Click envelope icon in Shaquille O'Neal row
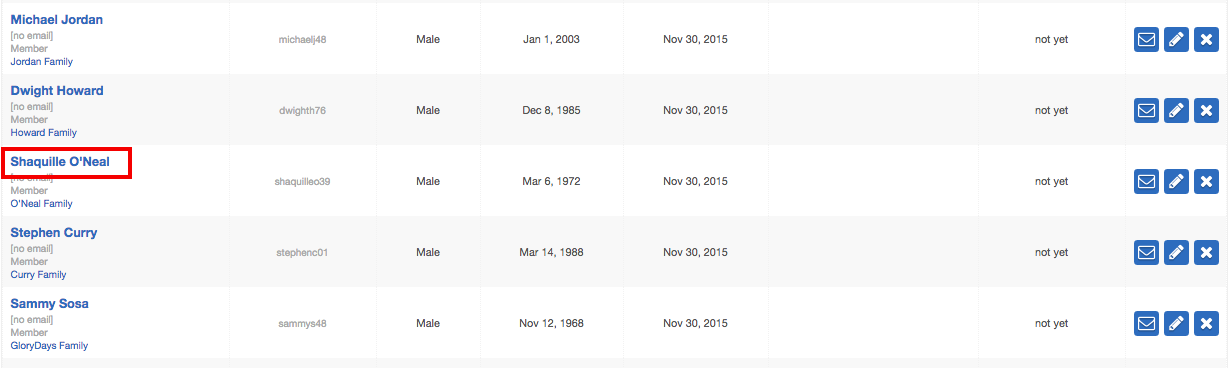Viewport: 1231px width, 368px height. [x=1147, y=182]
